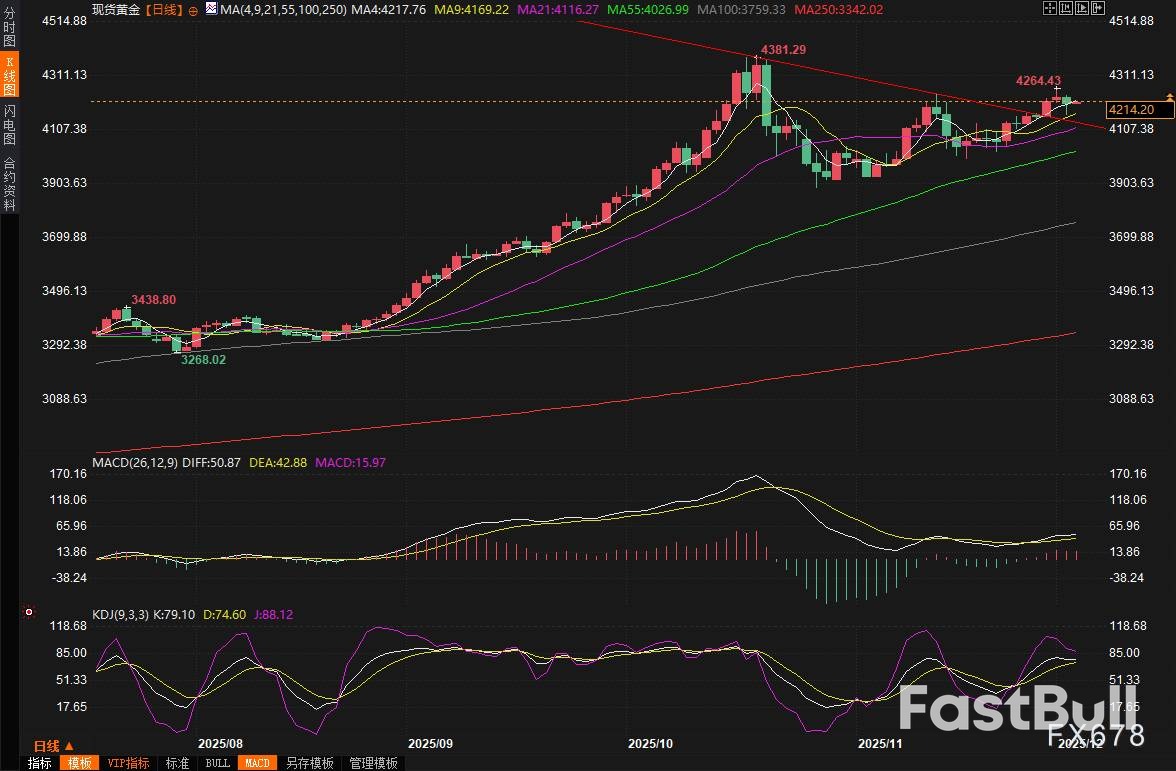Viewport: 1176px width, 771px height.
Task: Open the 合约资料 side tab
Action: click(x=9, y=182)
